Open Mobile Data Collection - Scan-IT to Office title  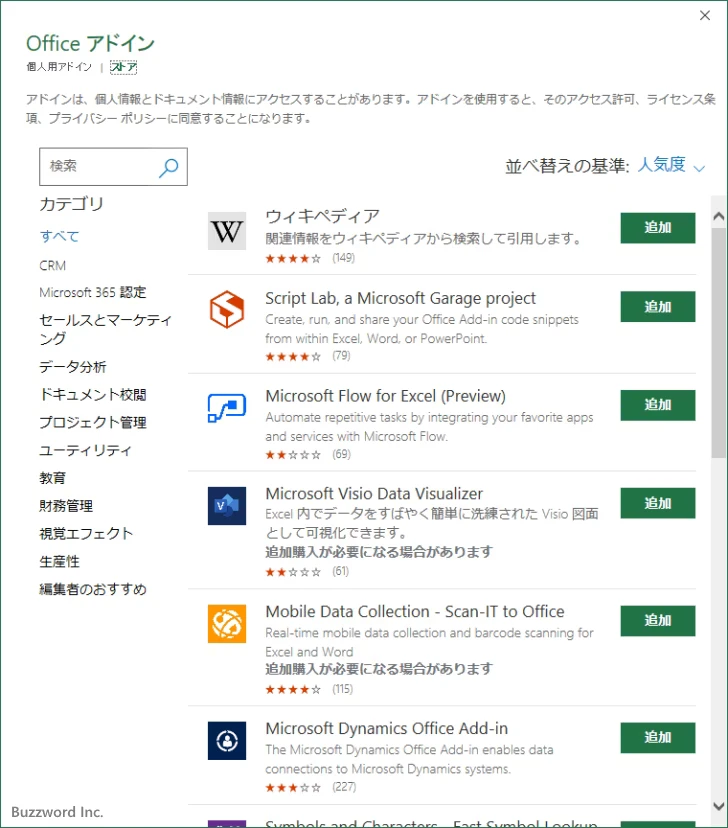pos(414,611)
